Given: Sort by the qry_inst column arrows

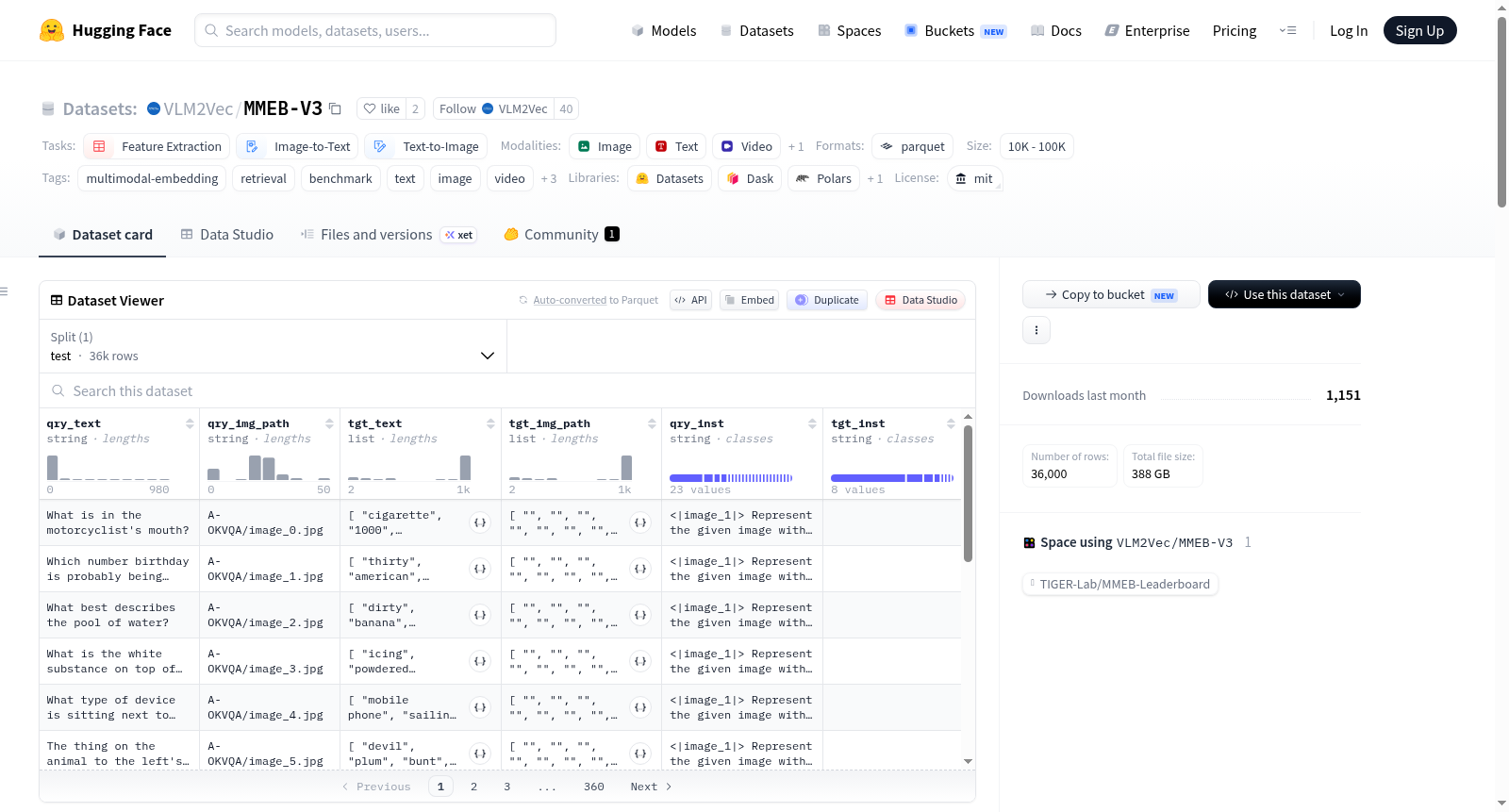Looking at the screenshot, I should click(x=812, y=423).
